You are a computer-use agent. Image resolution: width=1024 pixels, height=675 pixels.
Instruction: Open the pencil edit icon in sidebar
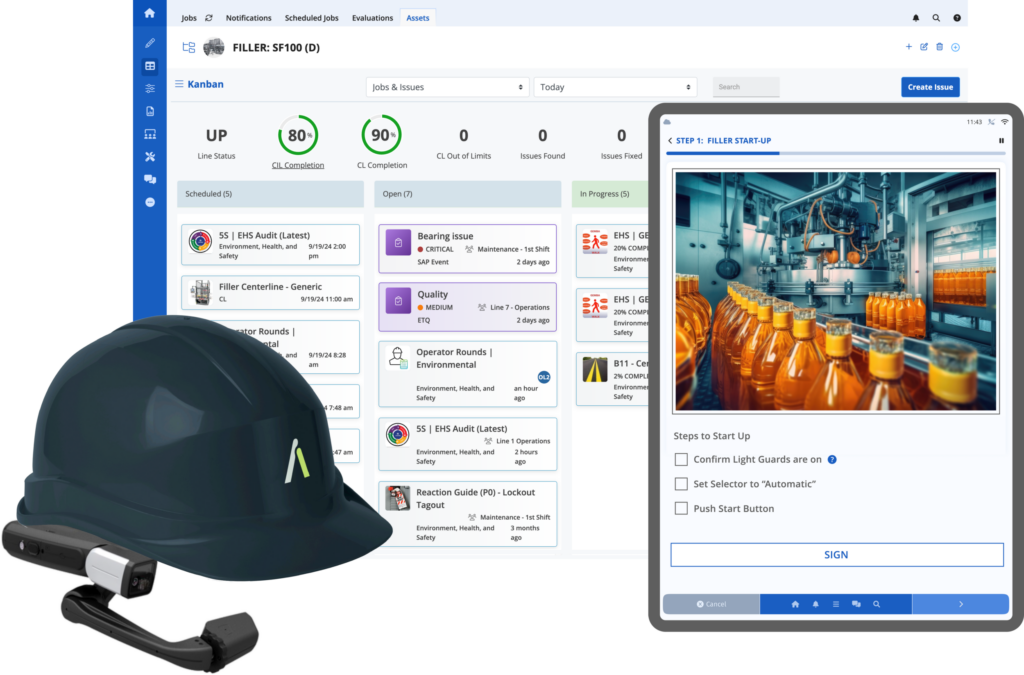pyautogui.click(x=150, y=43)
